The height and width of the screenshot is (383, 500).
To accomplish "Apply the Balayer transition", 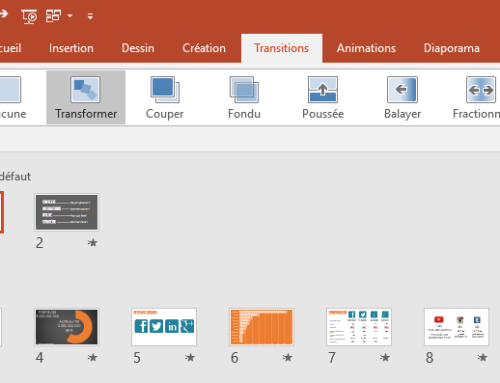I will [x=402, y=97].
